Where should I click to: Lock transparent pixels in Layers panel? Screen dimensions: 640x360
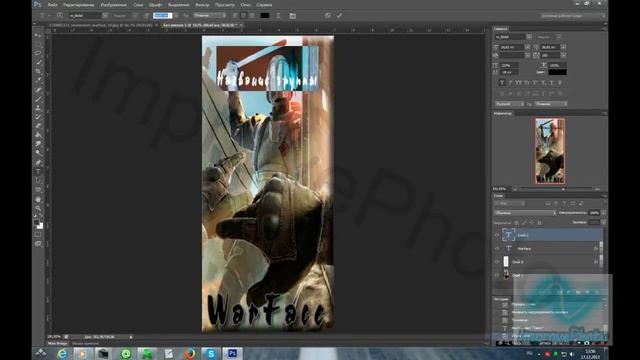click(x=517, y=223)
